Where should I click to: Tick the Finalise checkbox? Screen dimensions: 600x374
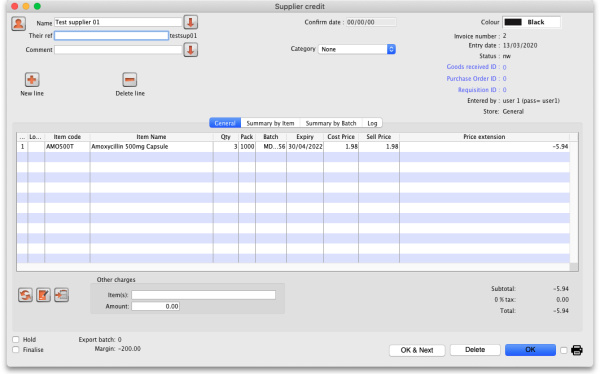click(16, 350)
